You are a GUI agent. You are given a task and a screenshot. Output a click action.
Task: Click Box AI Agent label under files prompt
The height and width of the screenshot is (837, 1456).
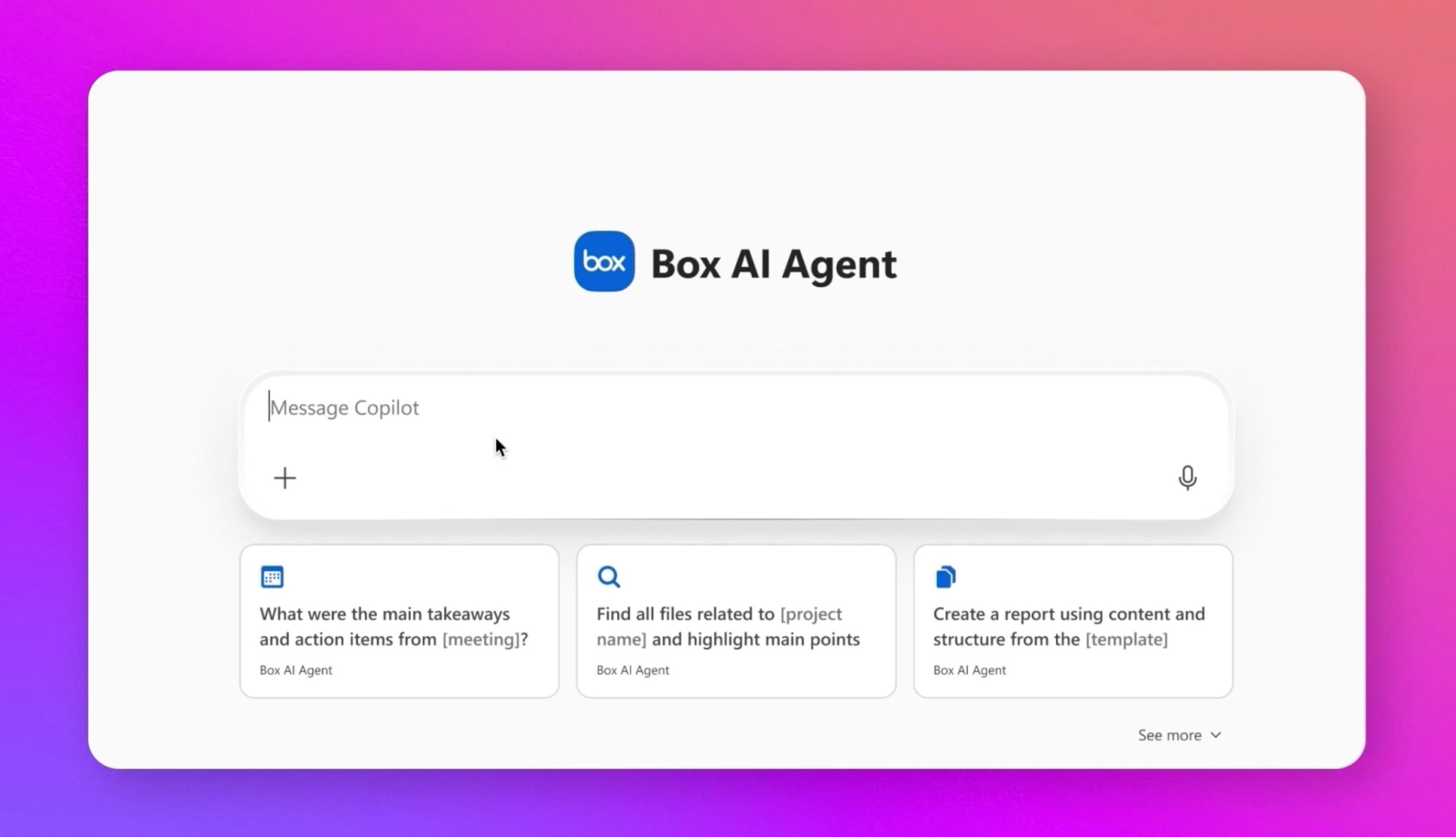pos(632,670)
